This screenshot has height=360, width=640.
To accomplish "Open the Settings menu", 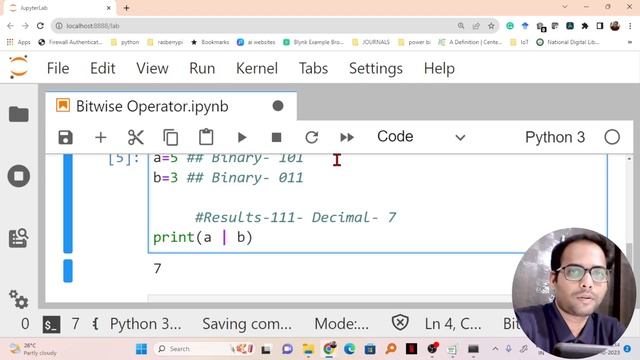I will [x=376, y=68].
